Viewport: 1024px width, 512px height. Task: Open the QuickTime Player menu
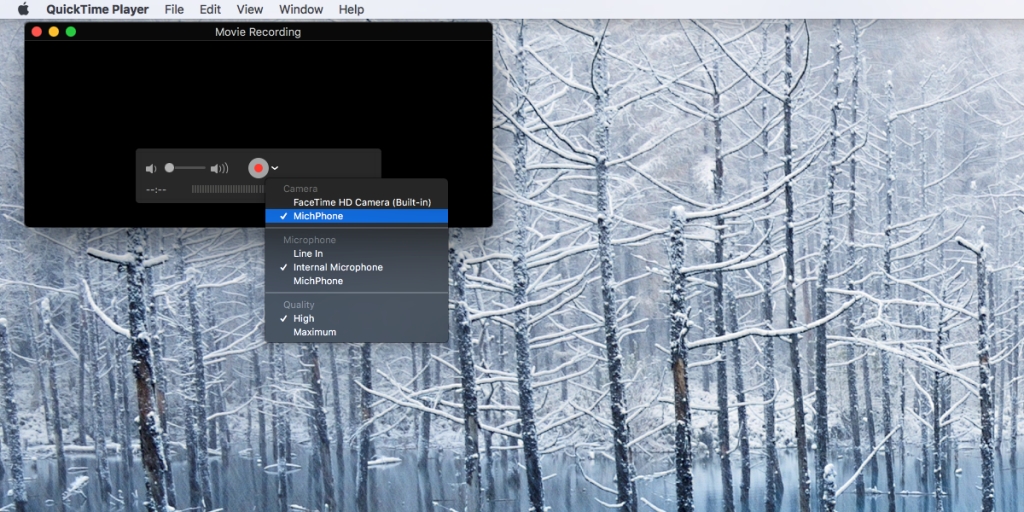(97, 10)
